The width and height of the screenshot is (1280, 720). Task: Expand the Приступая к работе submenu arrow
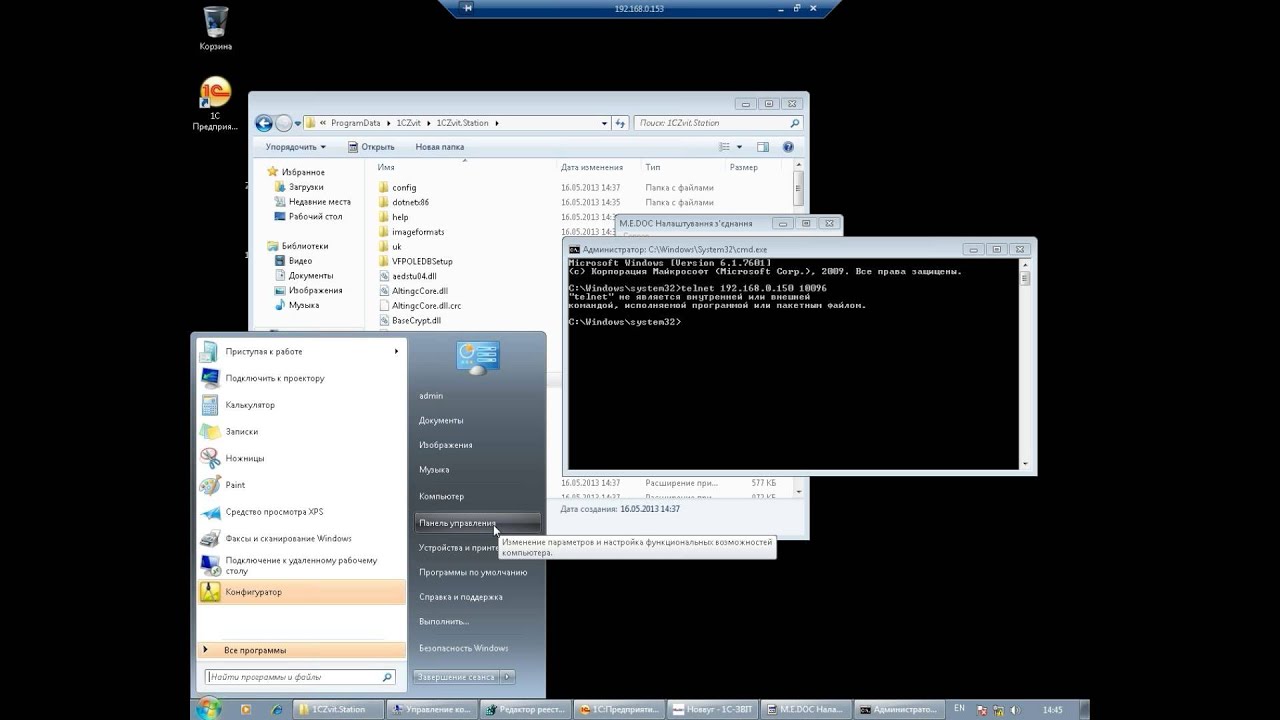click(396, 351)
